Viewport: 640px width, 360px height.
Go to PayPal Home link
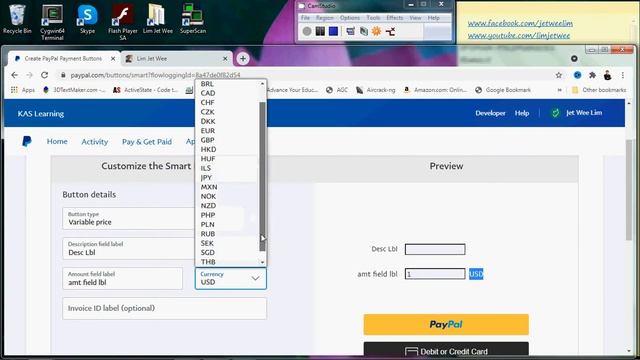[57, 142]
